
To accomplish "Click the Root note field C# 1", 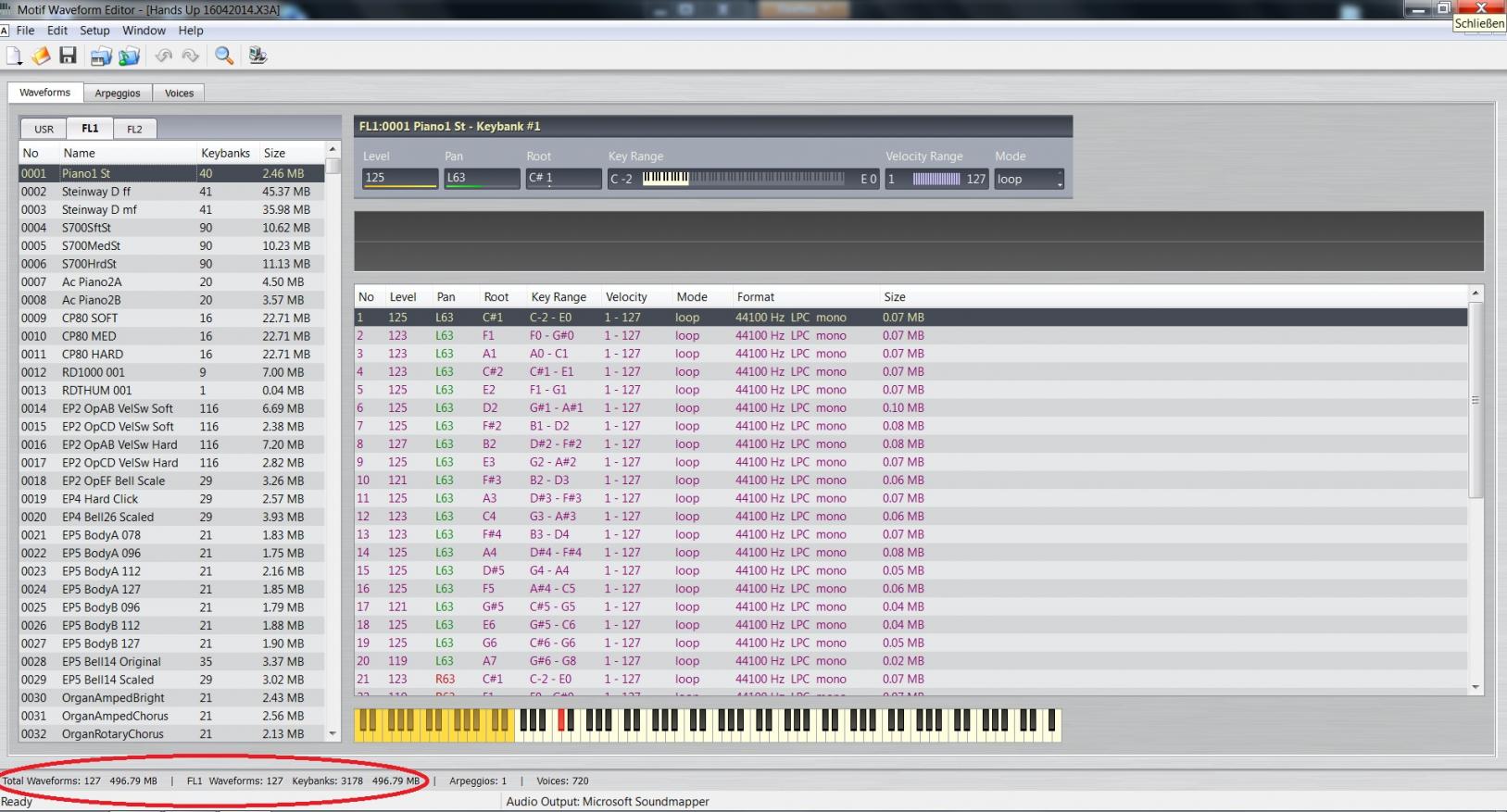I will pyautogui.click(x=563, y=179).
